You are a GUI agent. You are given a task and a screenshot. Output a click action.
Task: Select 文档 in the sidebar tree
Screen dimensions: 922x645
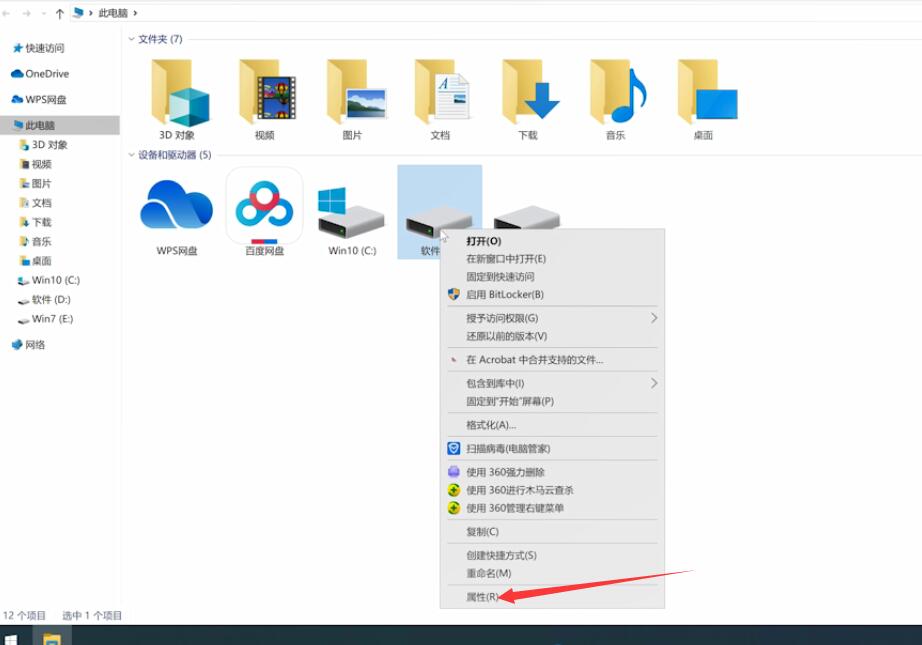[35, 203]
